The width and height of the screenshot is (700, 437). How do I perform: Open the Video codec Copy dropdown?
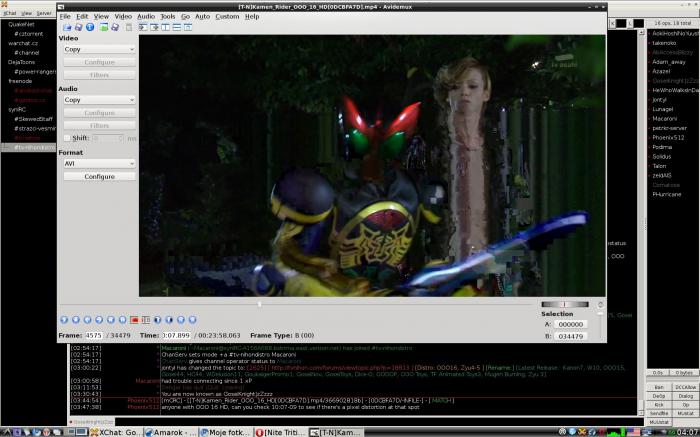[99, 49]
